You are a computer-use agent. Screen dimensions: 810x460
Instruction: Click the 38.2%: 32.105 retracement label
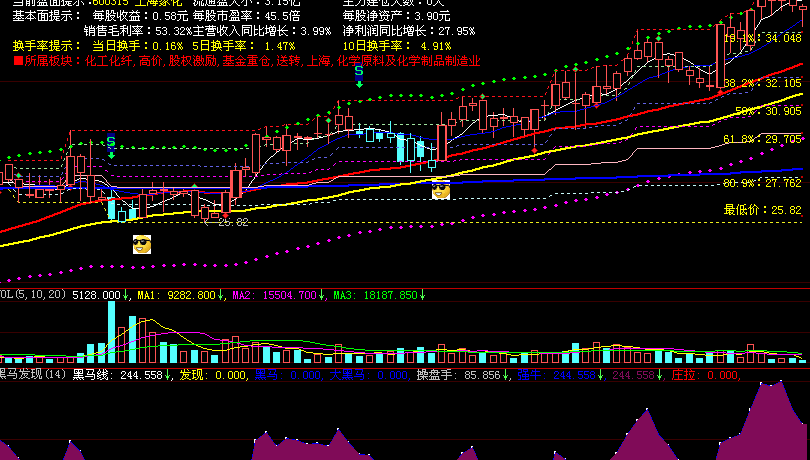pyautogui.click(x=762, y=83)
